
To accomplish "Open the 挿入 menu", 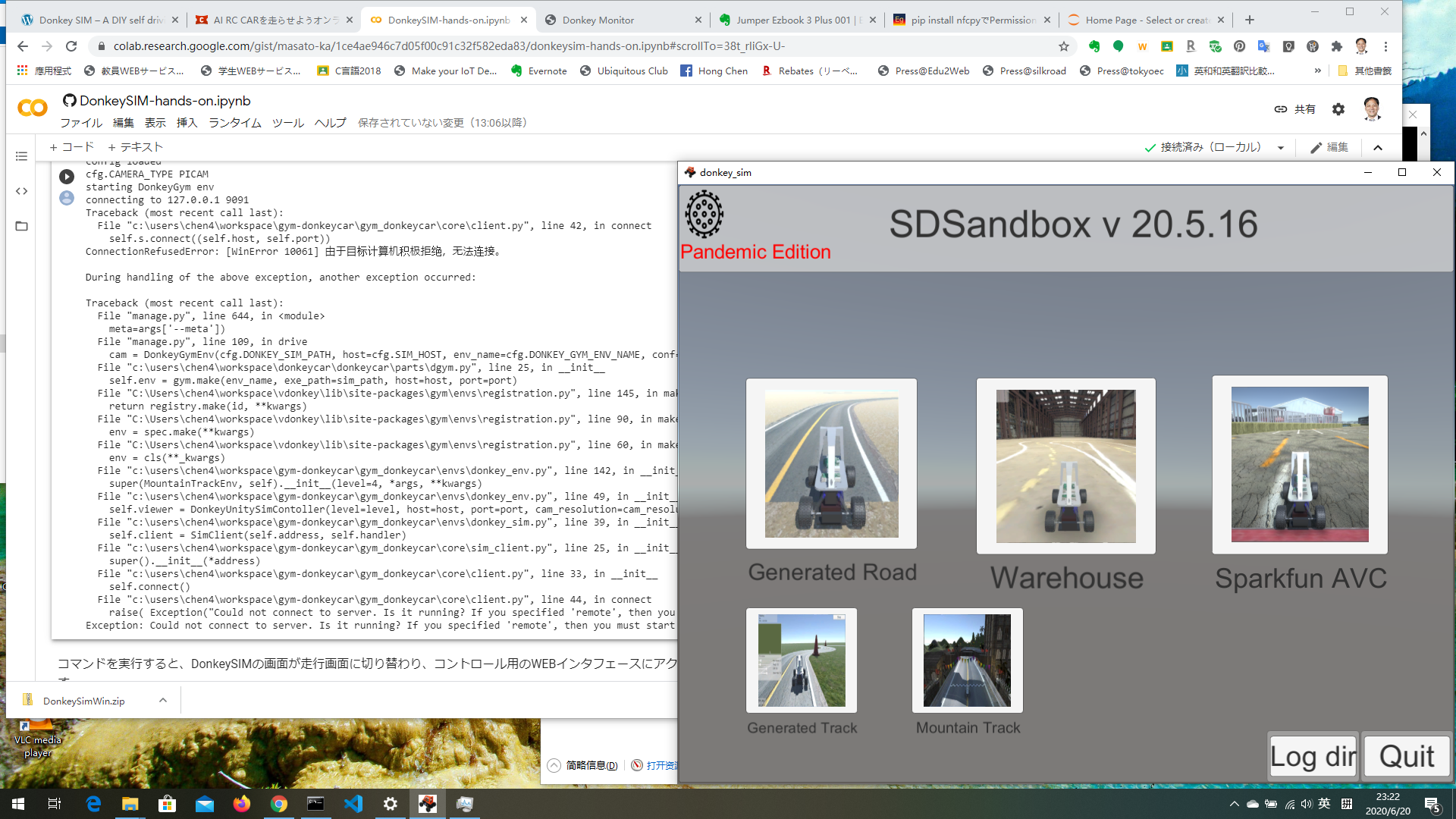I will click(187, 123).
